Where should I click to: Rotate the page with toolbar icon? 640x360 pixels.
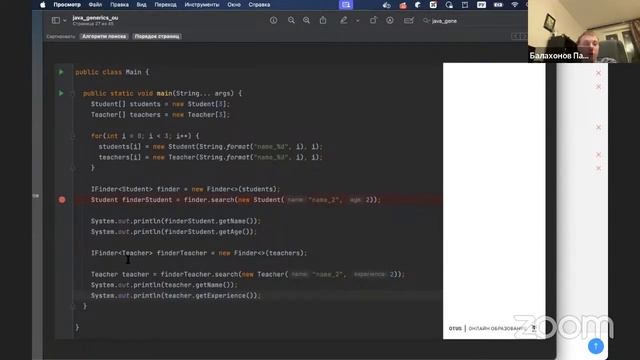[373, 20]
